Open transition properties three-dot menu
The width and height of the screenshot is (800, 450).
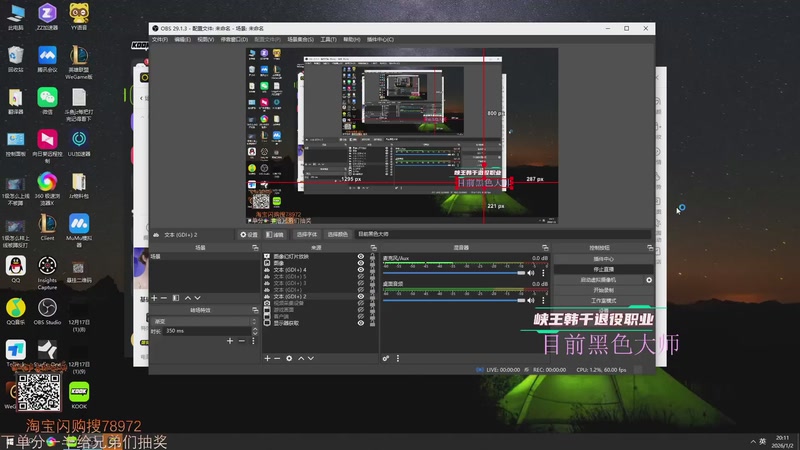pos(253,341)
